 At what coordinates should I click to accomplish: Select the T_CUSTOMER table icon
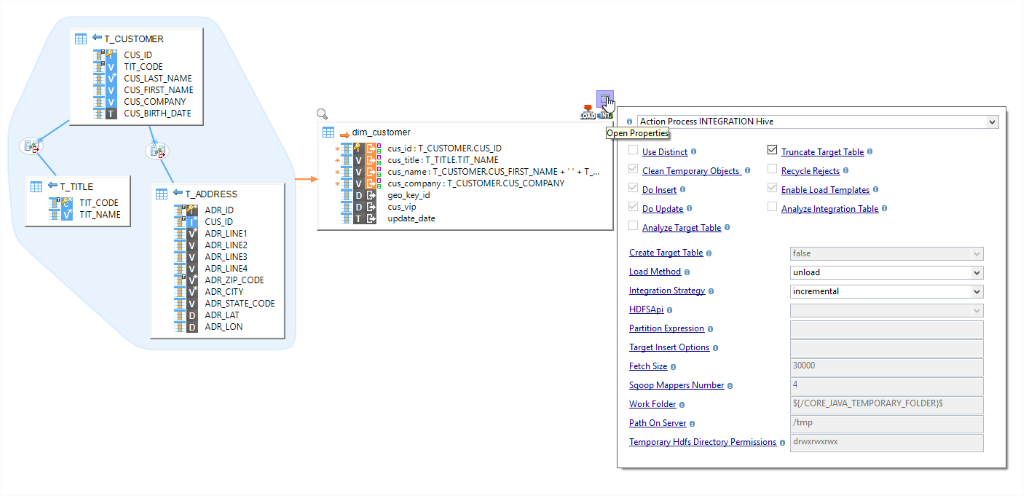pos(81,39)
